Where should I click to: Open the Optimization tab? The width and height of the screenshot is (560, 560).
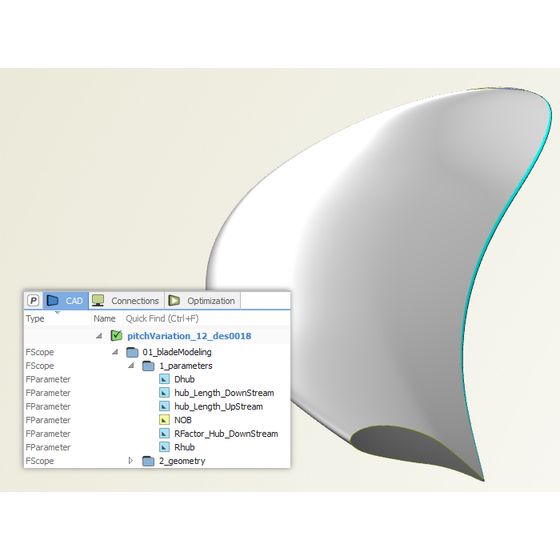pyautogui.click(x=202, y=301)
